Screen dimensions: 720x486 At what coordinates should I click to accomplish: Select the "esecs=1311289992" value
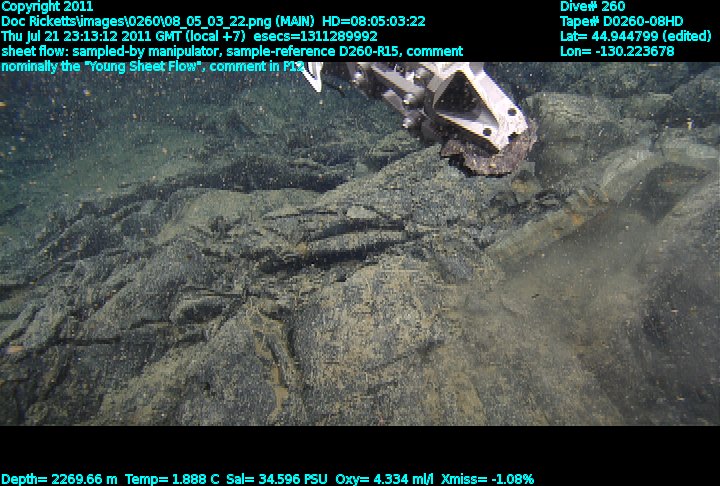[x=315, y=36]
